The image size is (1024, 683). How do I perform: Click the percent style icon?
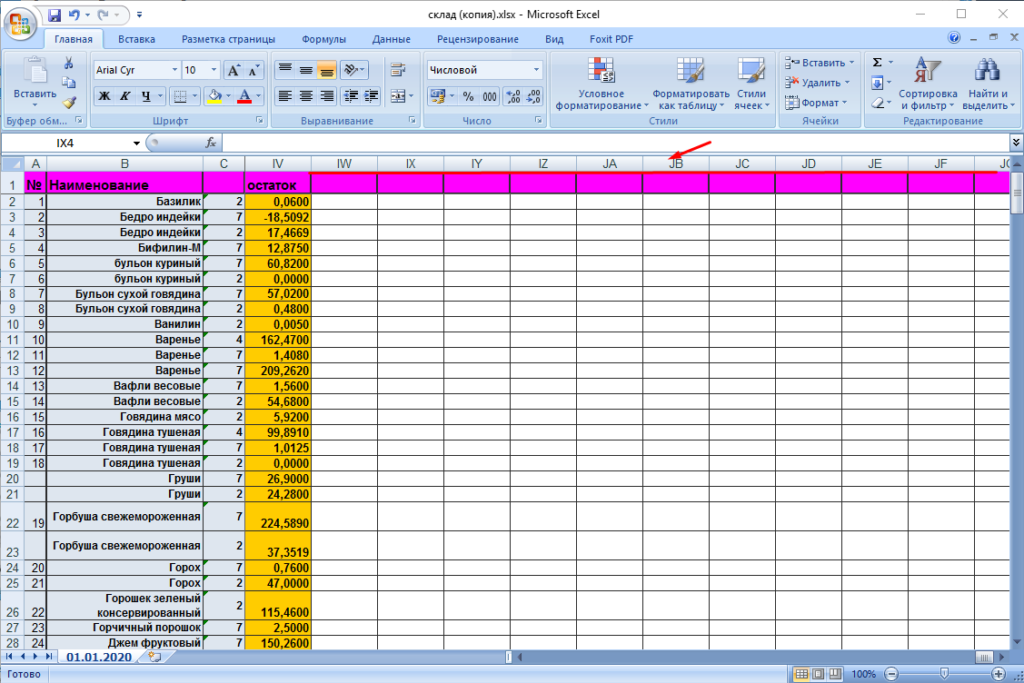tap(467, 97)
